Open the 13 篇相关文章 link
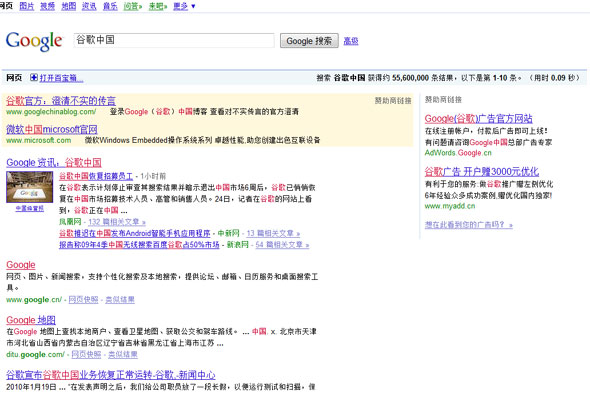Image resolution: width=590 pixels, height=393 pixels. coord(273,233)
